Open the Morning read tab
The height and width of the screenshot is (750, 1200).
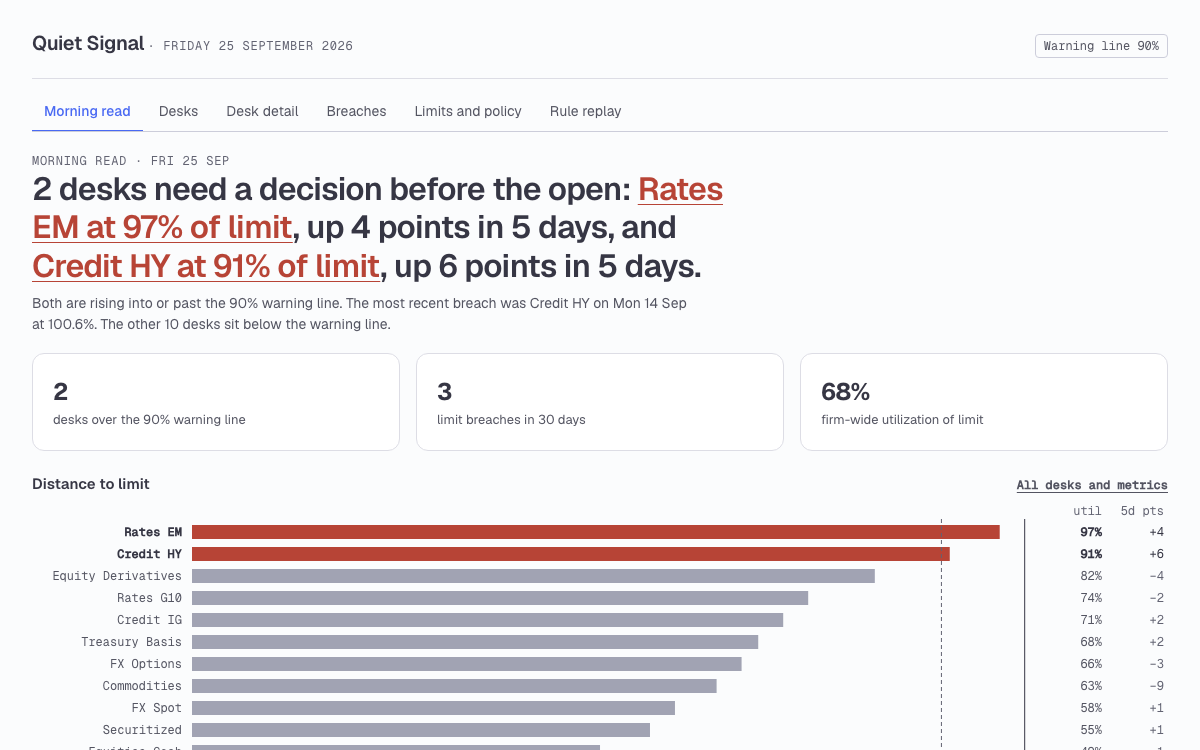(x=87, y=111)
